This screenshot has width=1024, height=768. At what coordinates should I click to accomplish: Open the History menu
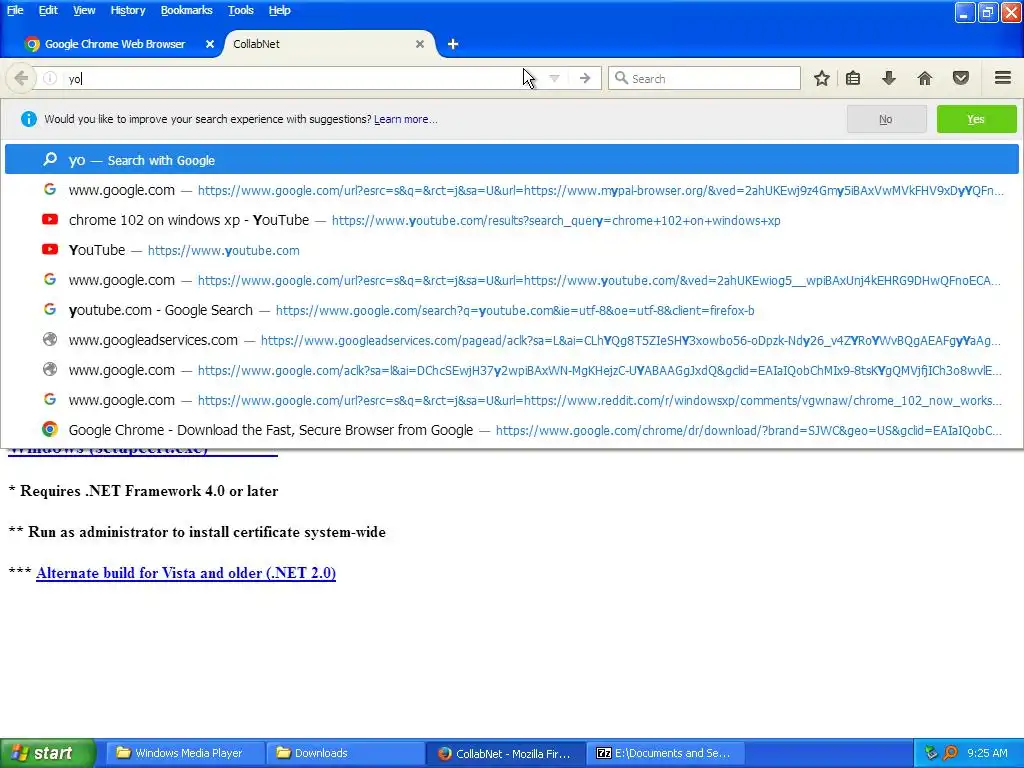click(x=127, y=10)
